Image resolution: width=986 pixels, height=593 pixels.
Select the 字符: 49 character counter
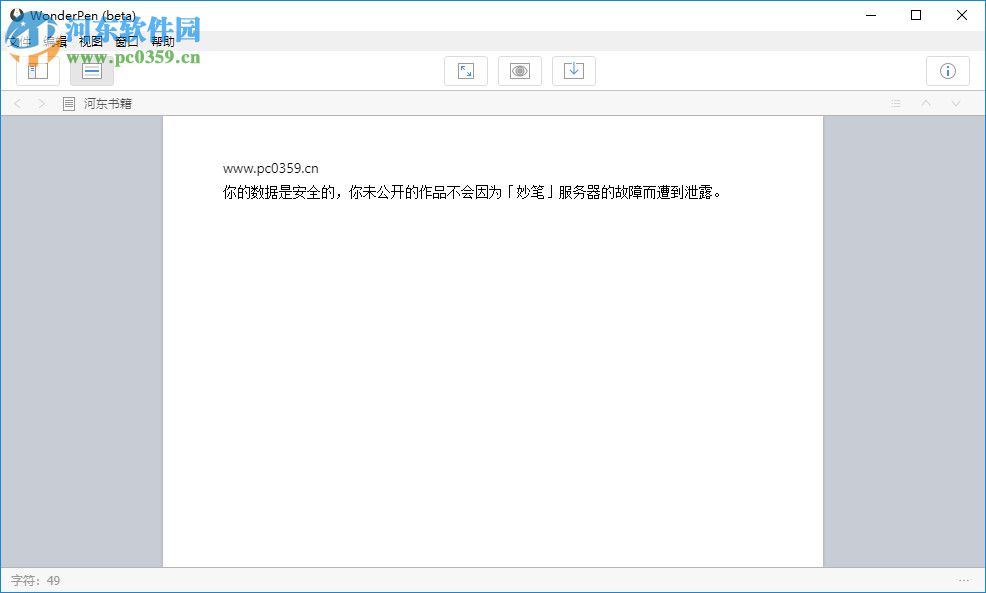tap(33, 580)
